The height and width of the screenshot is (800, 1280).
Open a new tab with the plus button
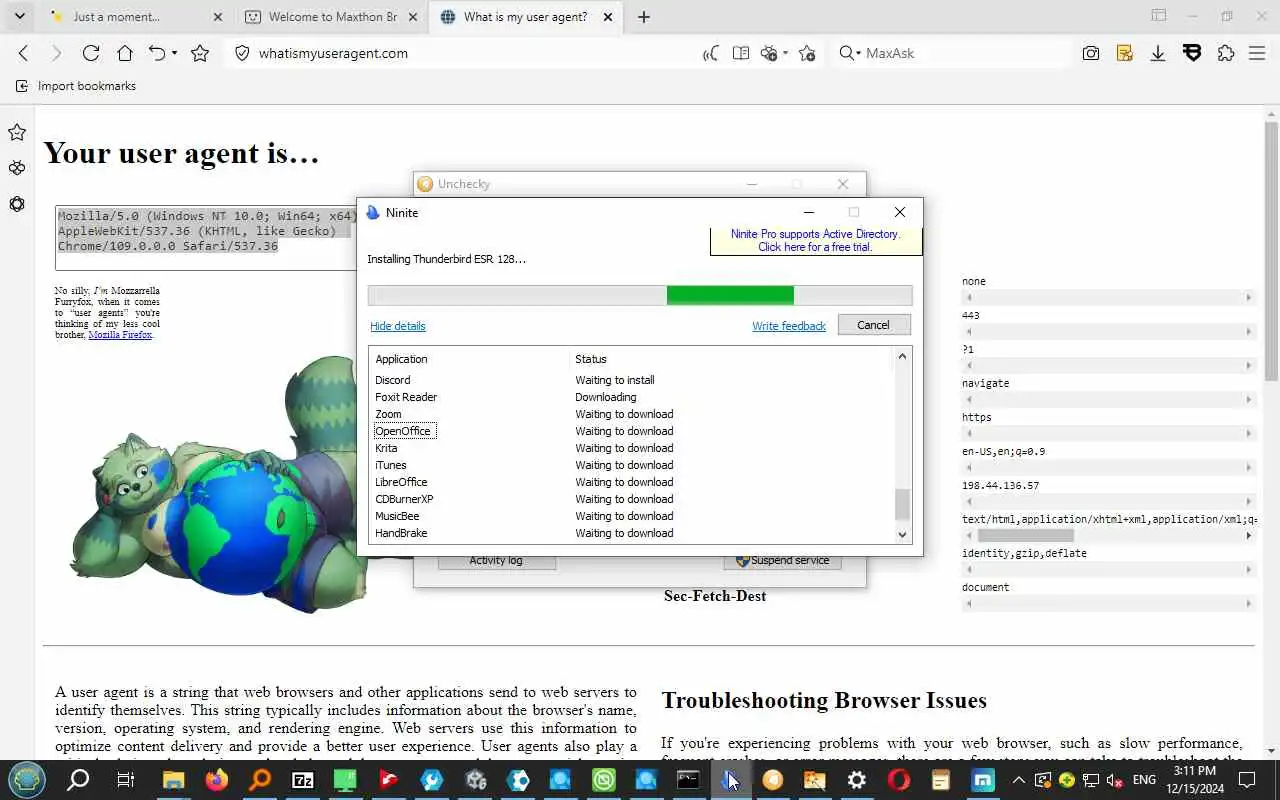click(x=644, y=17)
